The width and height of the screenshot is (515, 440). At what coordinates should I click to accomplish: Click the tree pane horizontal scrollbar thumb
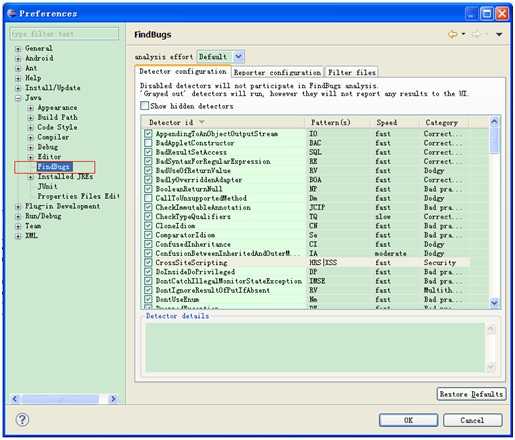click(x=60, y=399)
